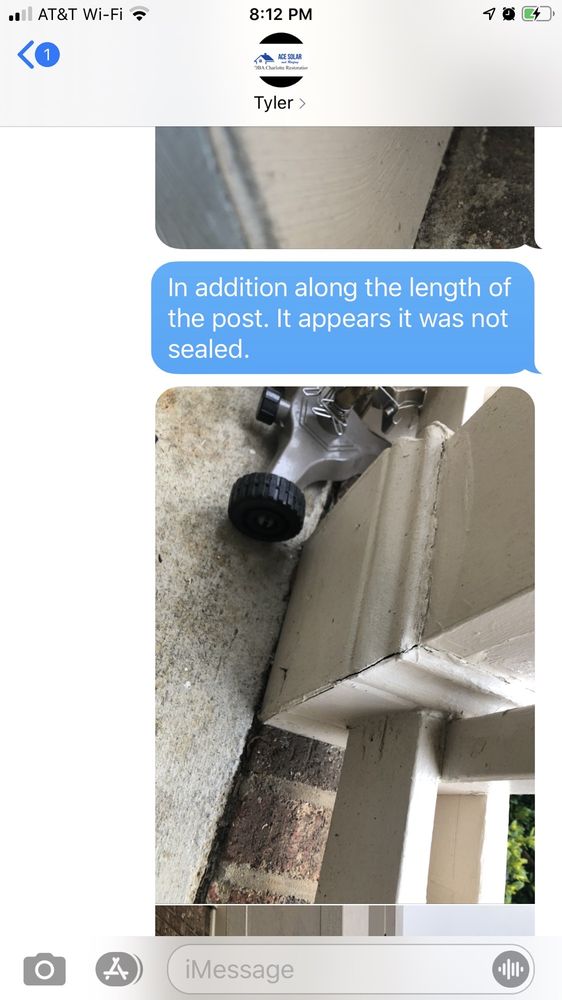Open the App Store apps drawer
This screenshot has height=1000, width=562.
[119, 969]
